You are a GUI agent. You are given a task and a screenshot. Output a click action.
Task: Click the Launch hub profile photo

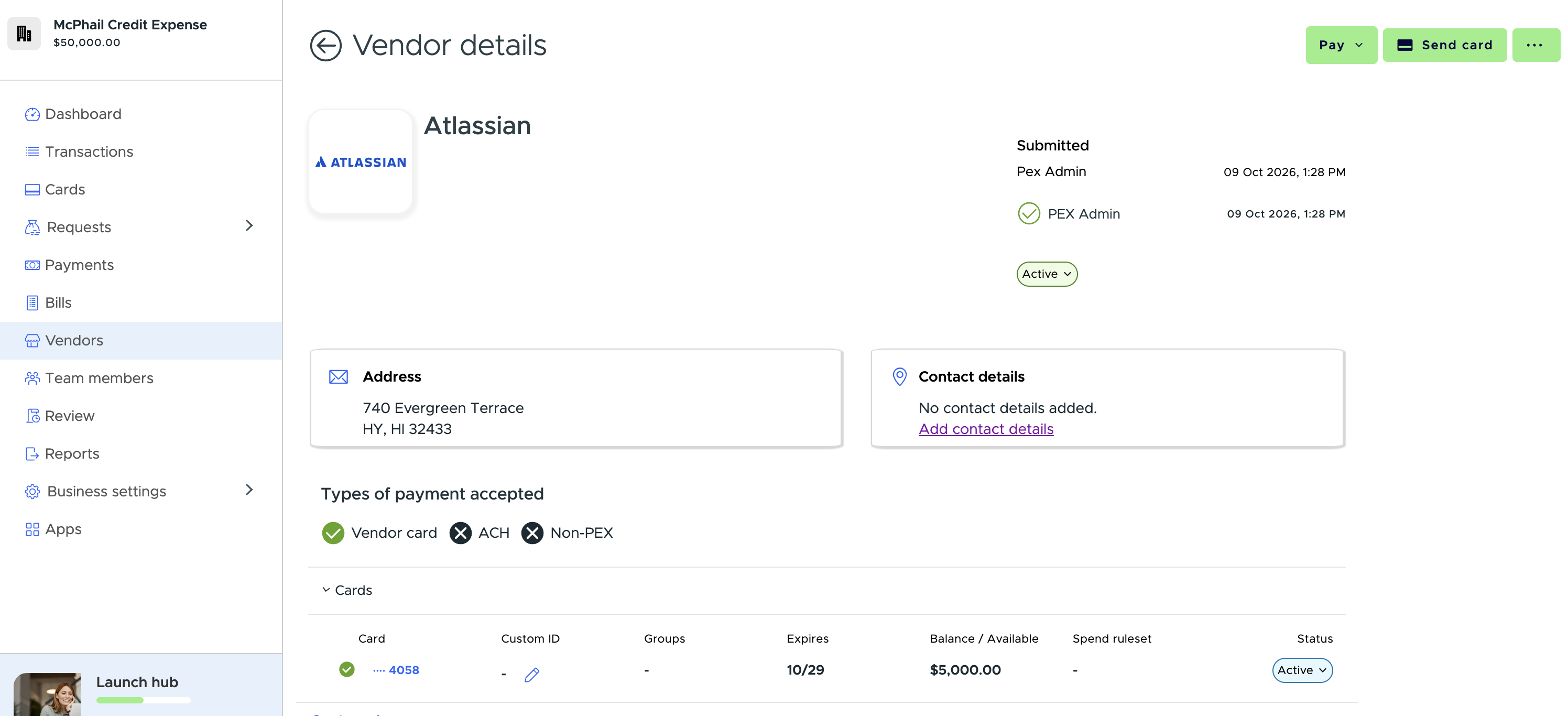(47, 694)
